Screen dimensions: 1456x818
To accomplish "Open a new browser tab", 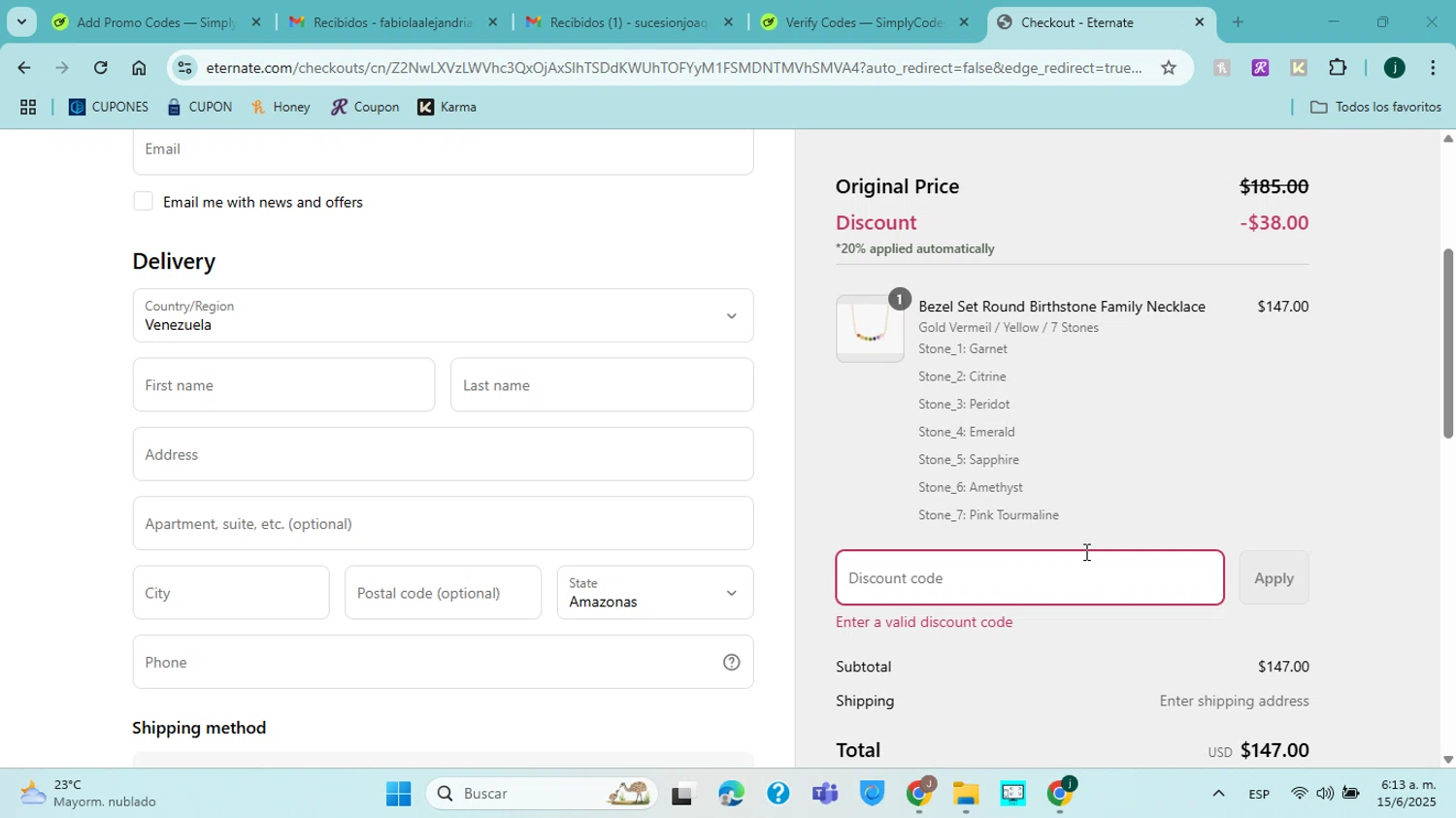I will 1238,21.
